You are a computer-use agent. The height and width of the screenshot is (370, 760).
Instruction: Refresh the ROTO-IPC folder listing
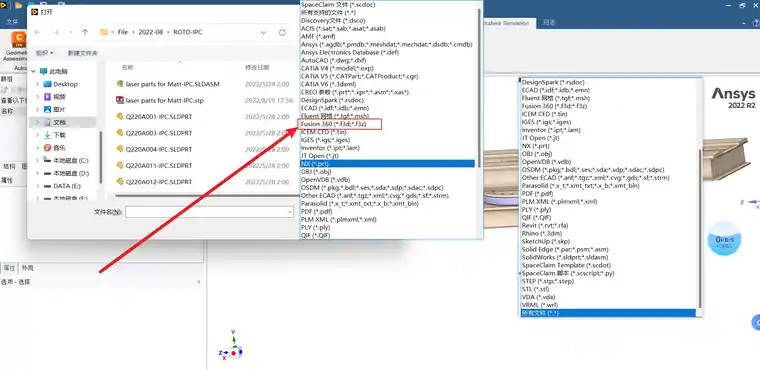[282, 32]
